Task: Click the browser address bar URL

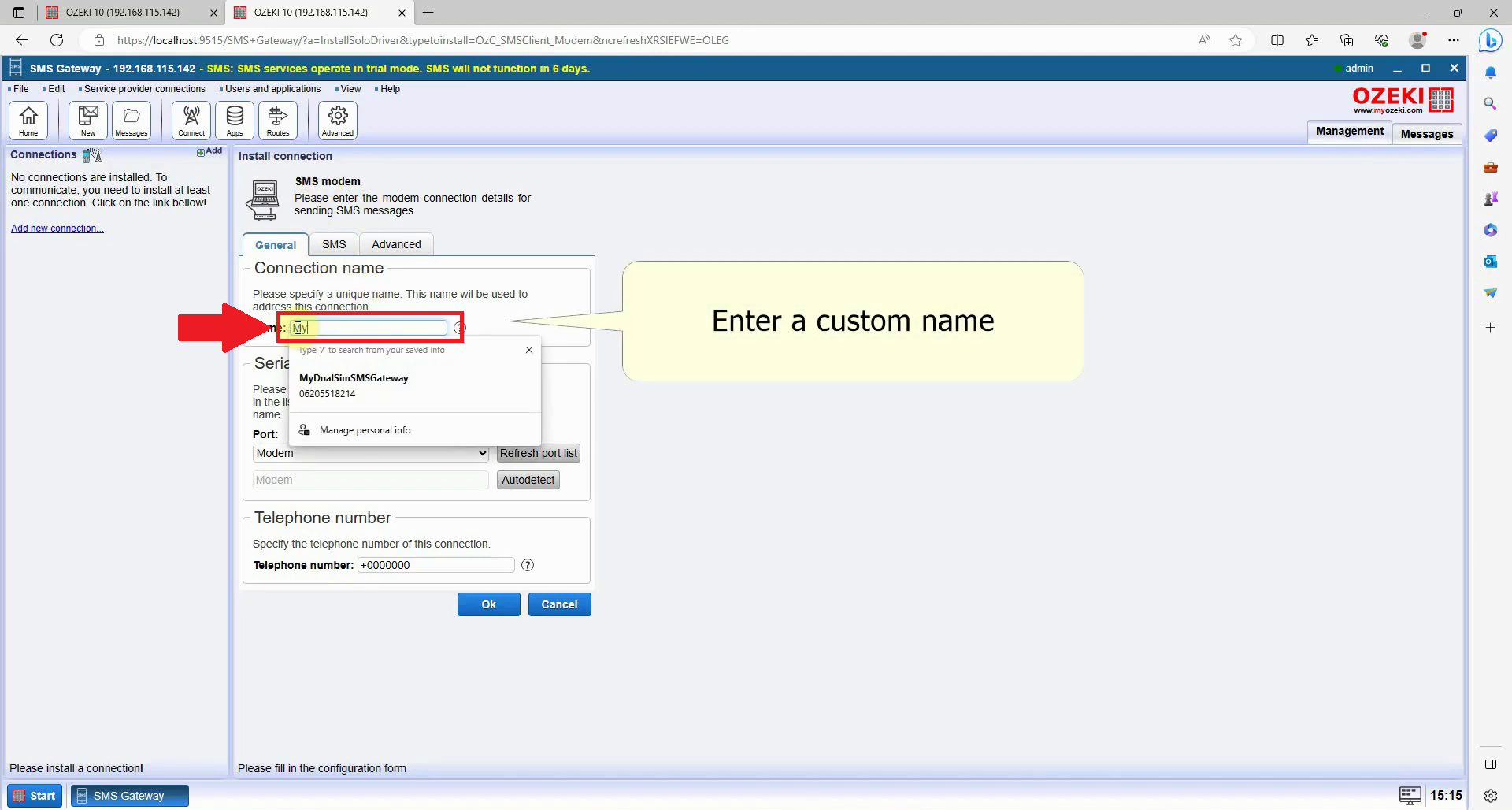Action: (423, 40)
